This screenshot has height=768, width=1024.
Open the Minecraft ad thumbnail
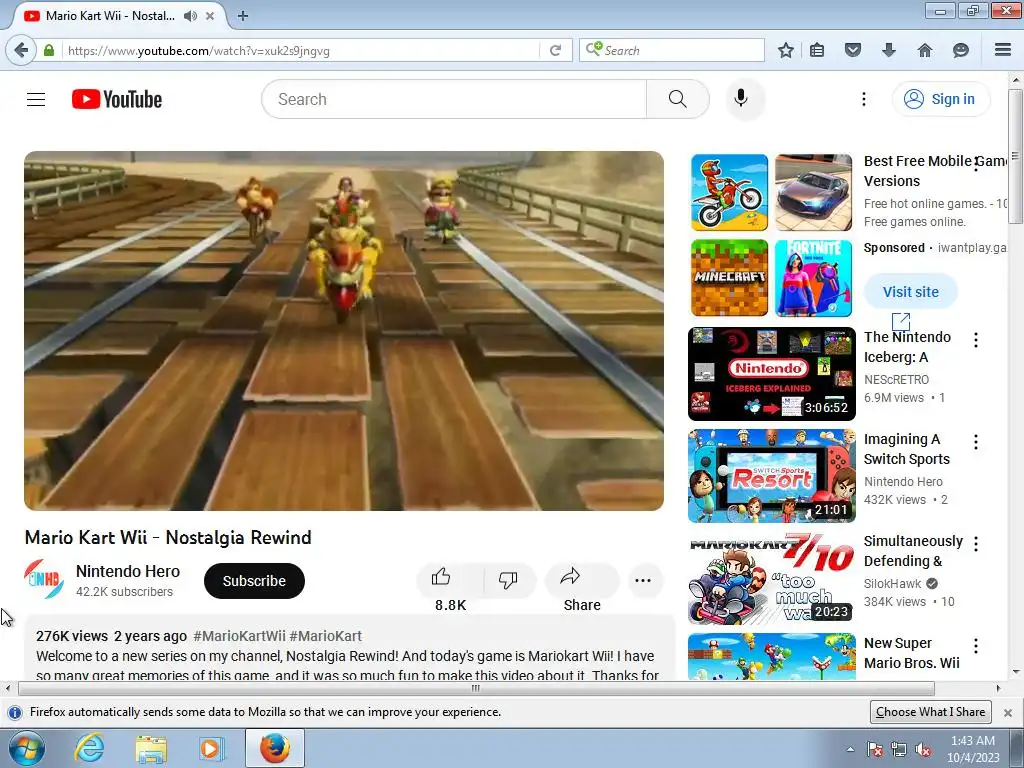tap(729, 278)
